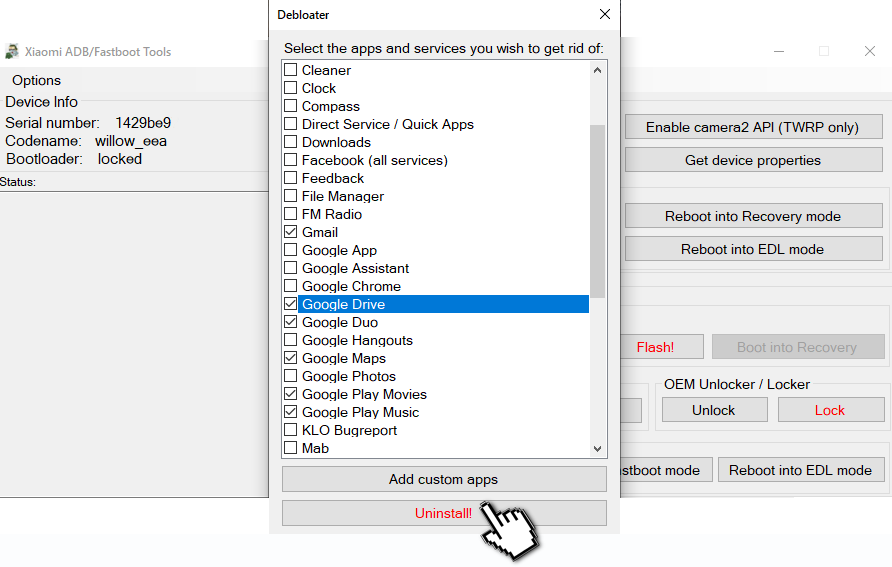This screenshot has width=892, height=567.
Task: Click Get device properties
Action: point(753,160)
